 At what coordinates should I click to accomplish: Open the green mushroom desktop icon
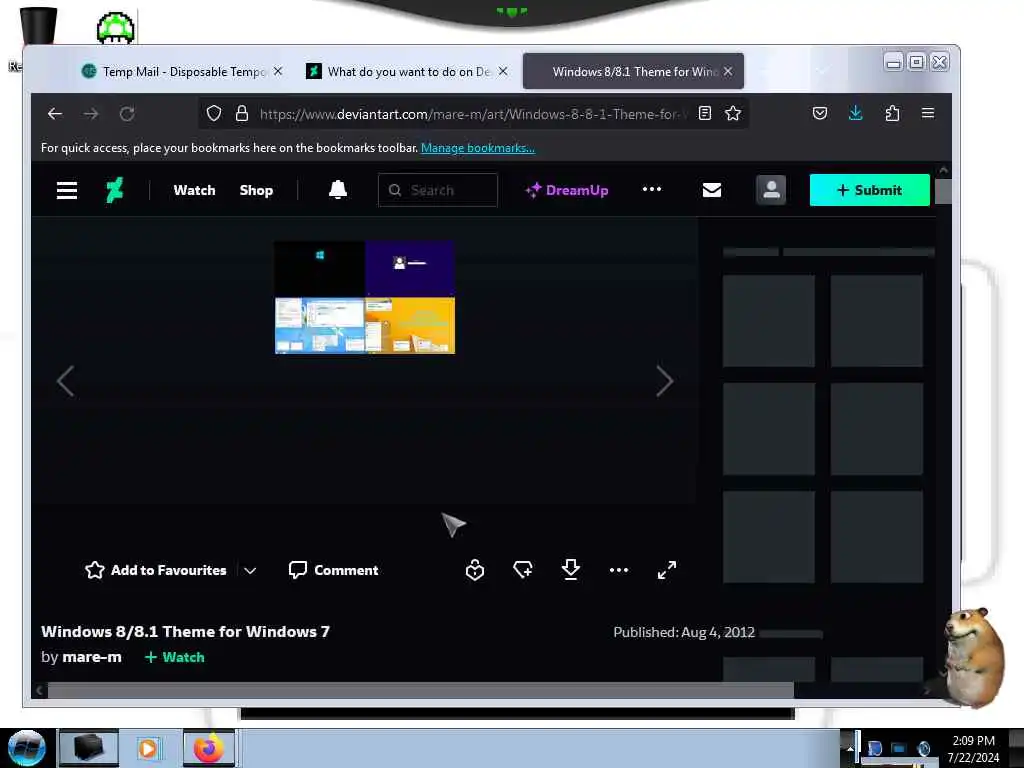pos(116,27)
